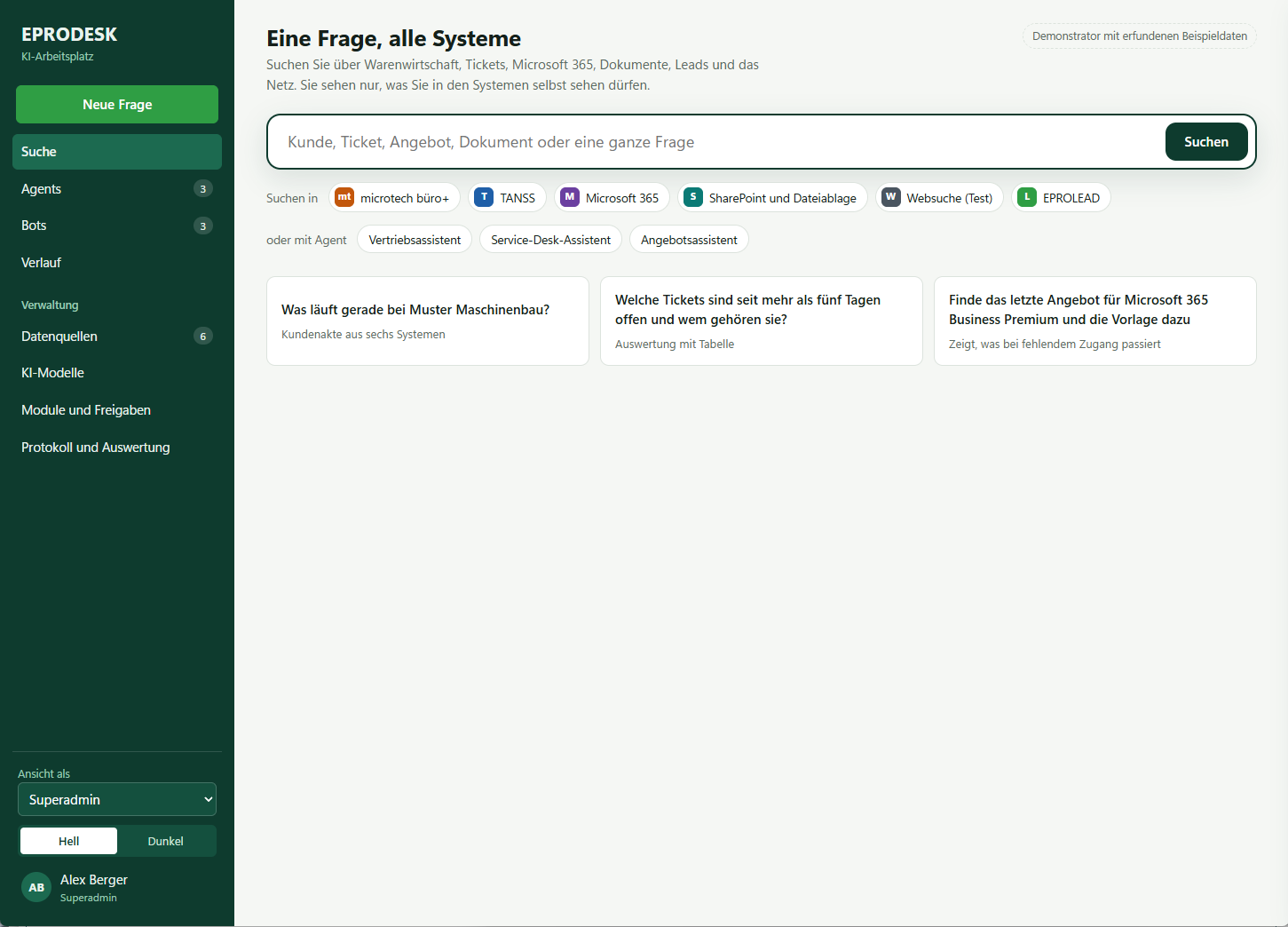The height and width of the screenshot is (927, 1288).
Task: Click the orange microtech büro+ icon
Action: [344, 197]
